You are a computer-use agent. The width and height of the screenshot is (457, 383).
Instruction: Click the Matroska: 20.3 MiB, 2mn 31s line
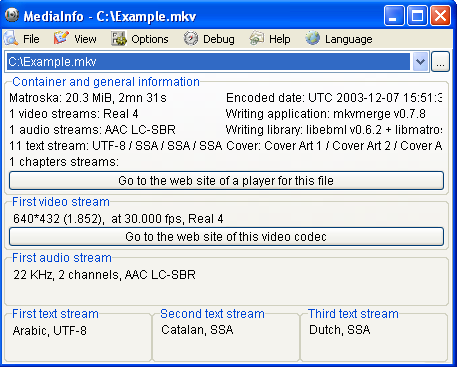(x=88, y=98)
